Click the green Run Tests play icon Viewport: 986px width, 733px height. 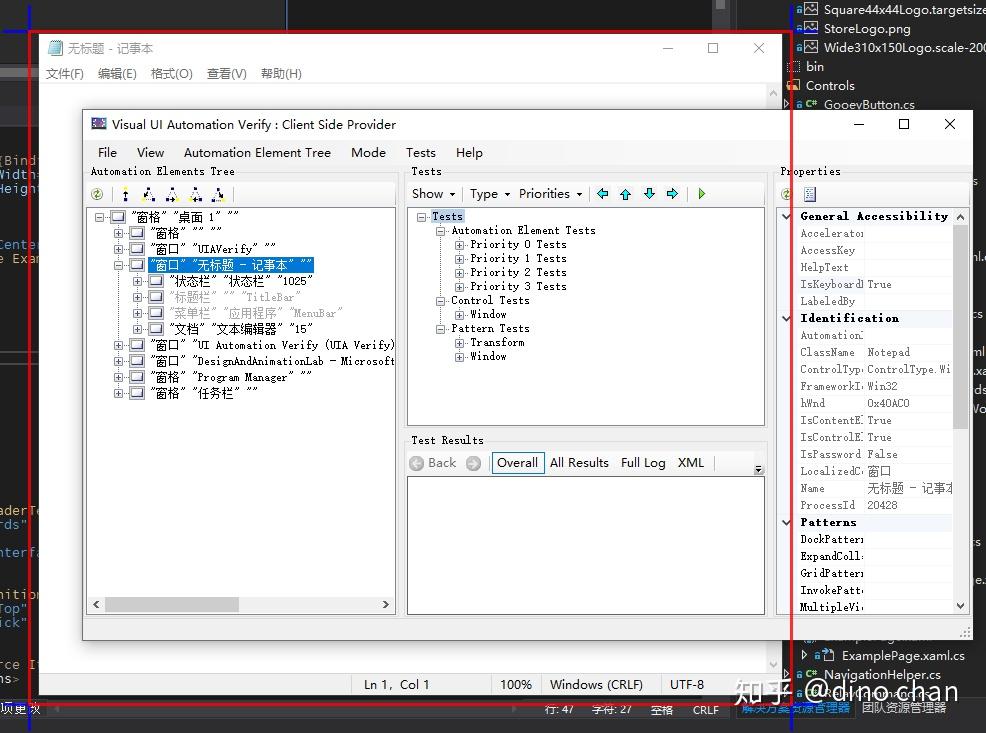click(702, 194)
